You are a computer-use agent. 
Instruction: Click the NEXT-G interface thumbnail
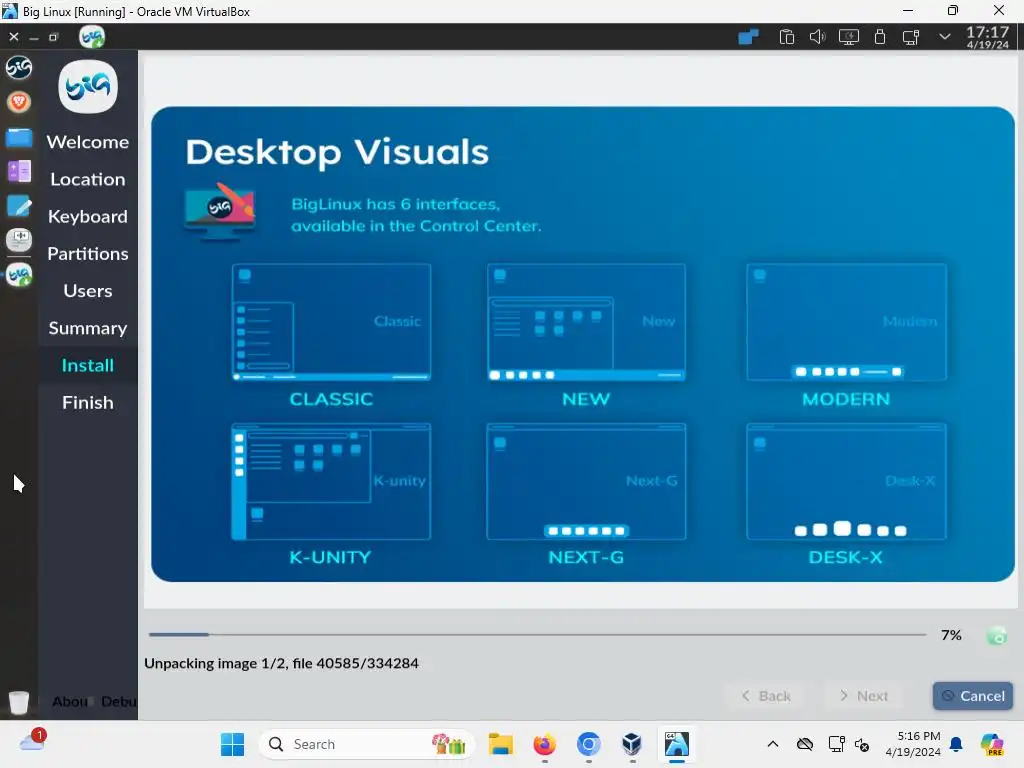click(586, 481)
